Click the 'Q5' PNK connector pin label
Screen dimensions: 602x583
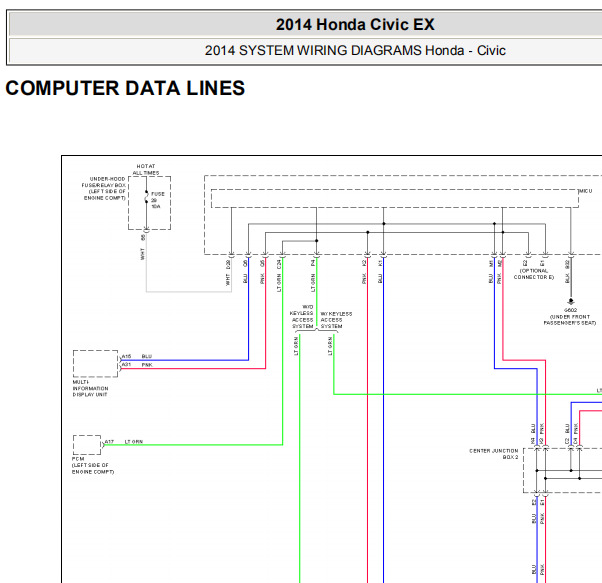click(x=262, y=263)
